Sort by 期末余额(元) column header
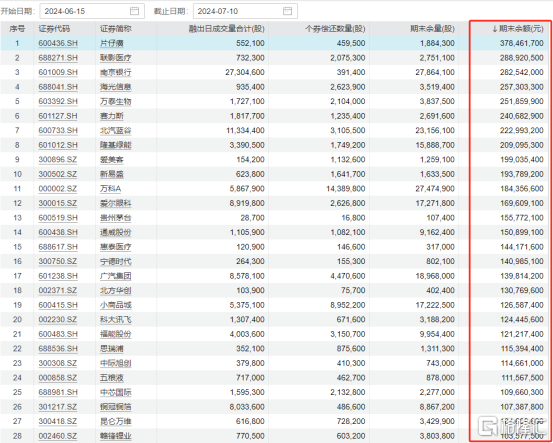553x443 pixels. point(518,29)
